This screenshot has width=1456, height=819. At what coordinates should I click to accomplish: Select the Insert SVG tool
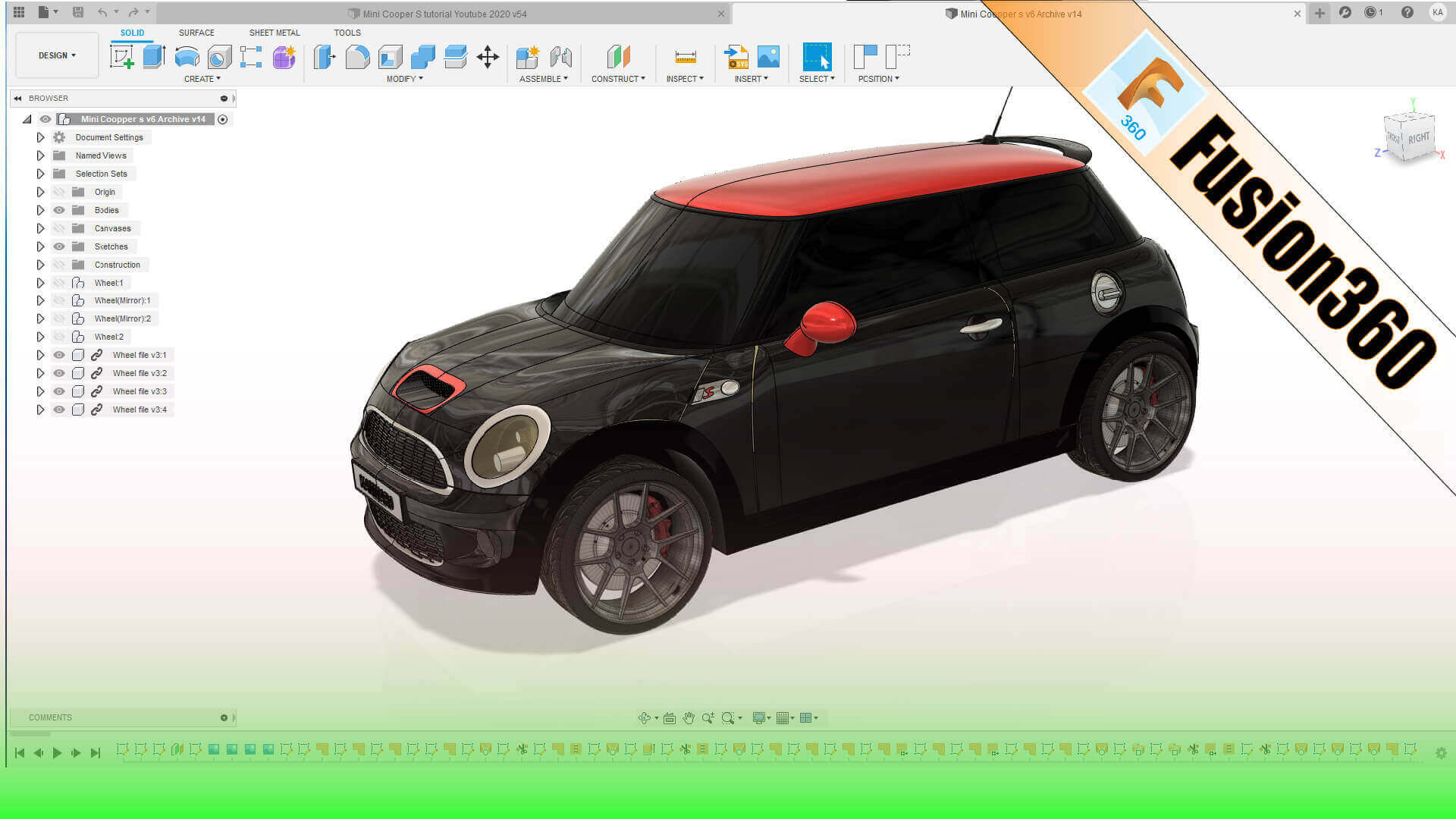point(736,57)
